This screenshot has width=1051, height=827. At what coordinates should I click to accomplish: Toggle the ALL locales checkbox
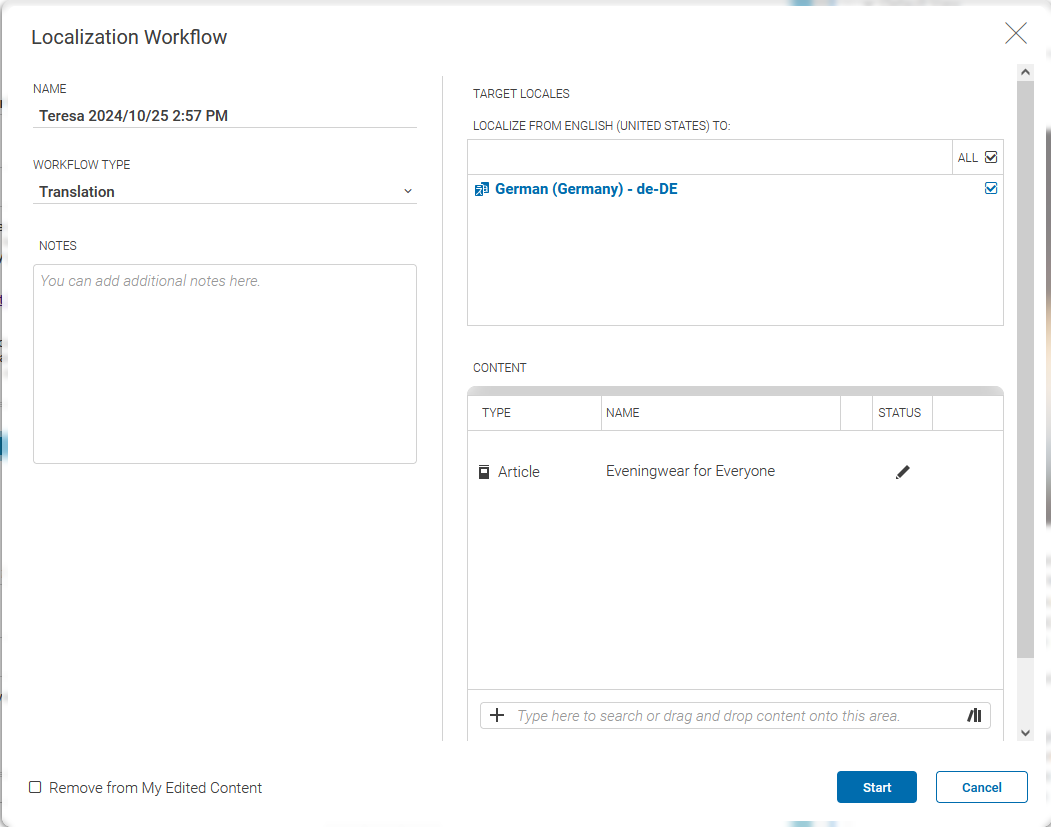pos(991,157)
